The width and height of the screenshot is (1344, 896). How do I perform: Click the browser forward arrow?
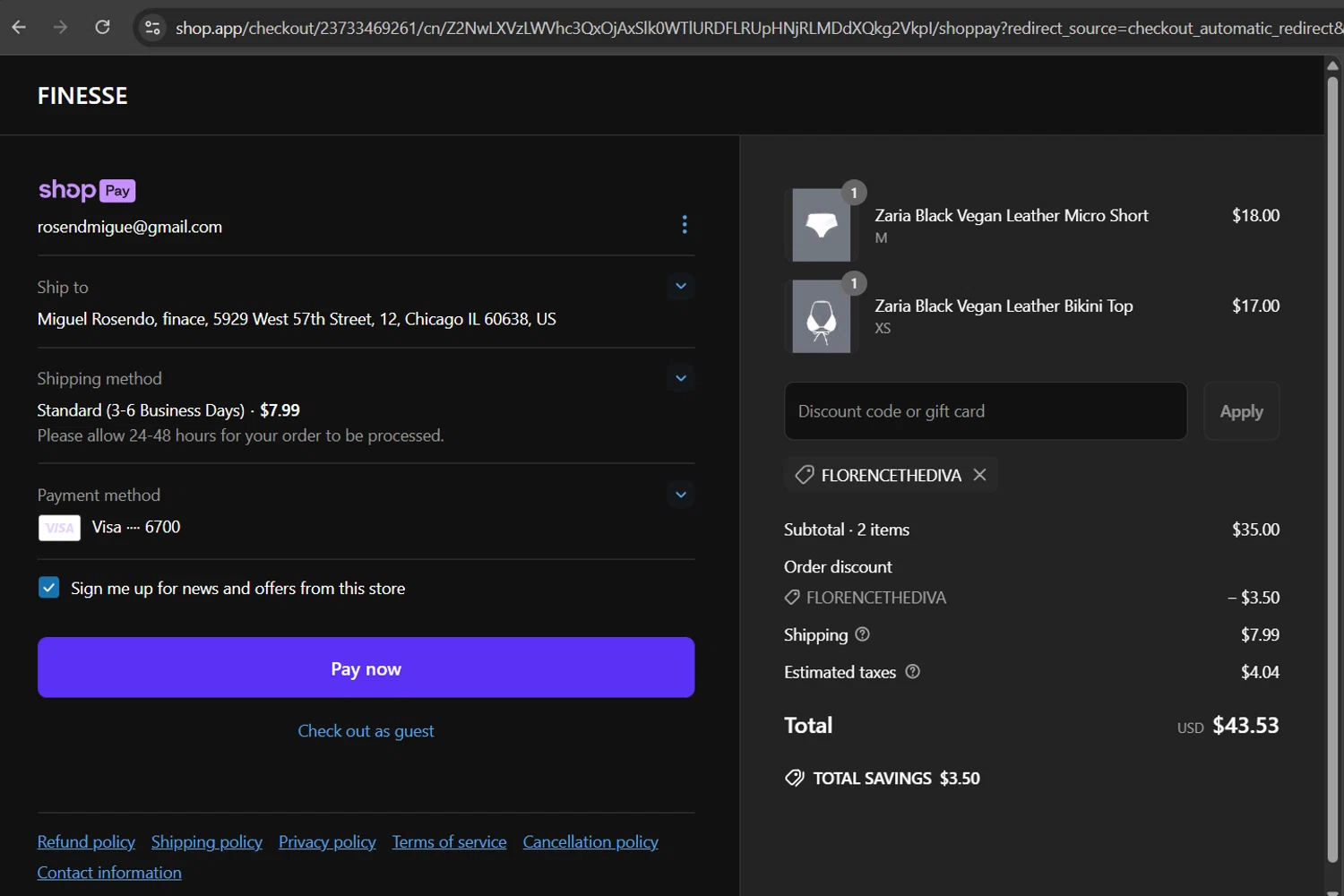point(60,28)
